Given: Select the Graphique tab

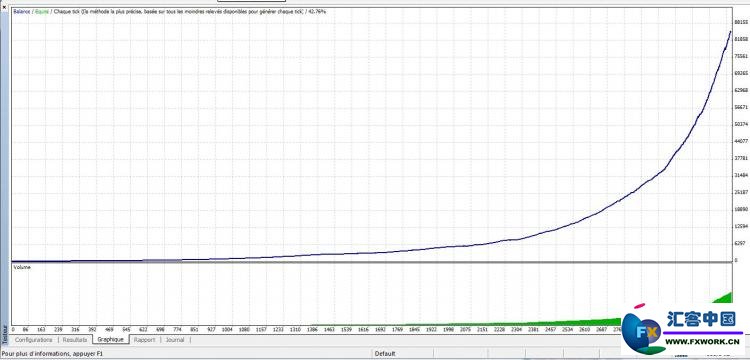Looking at the screenshot, I should [110, 339].
